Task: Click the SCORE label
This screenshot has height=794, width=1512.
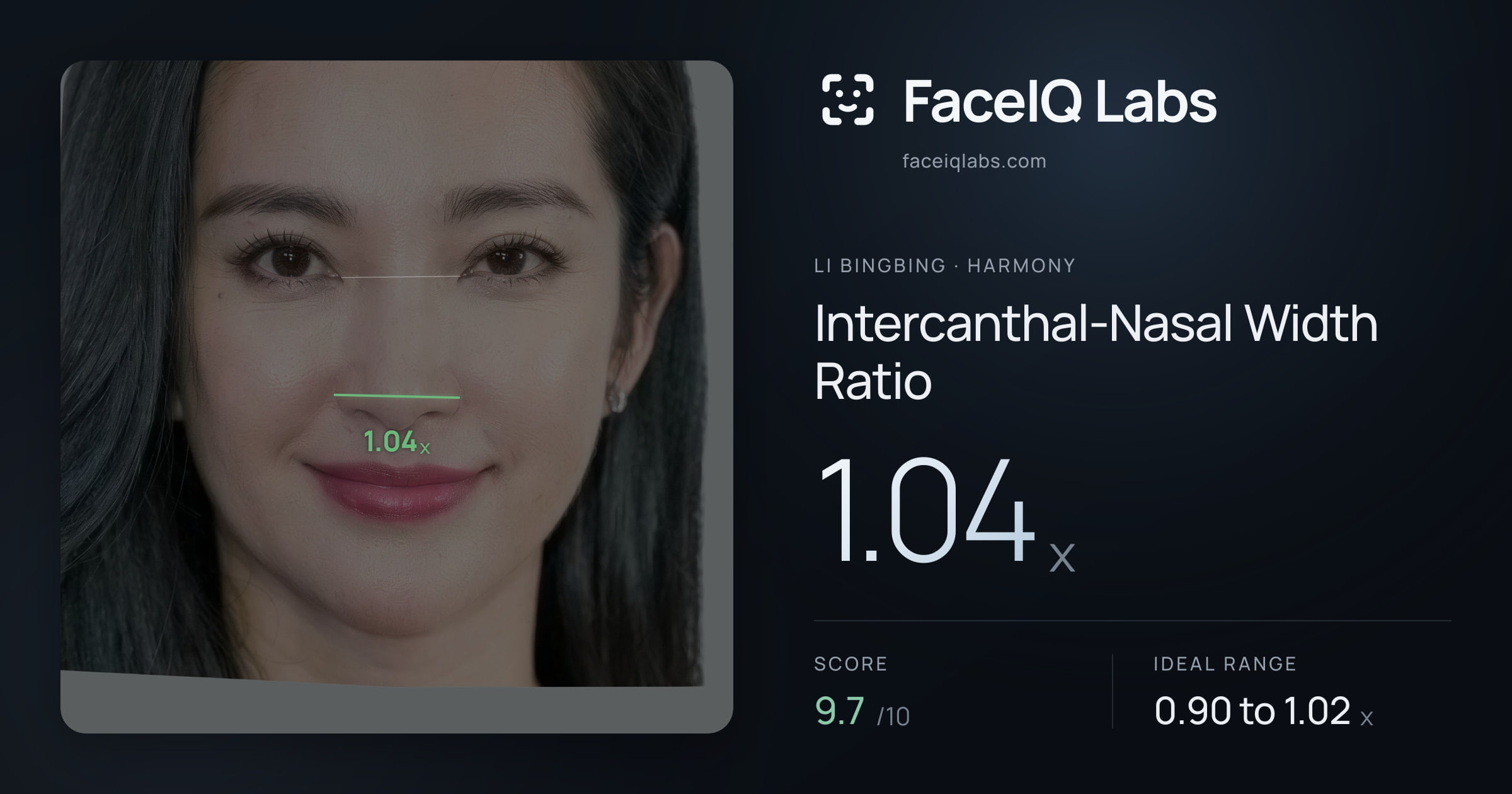Action: (x=850, y=664)
